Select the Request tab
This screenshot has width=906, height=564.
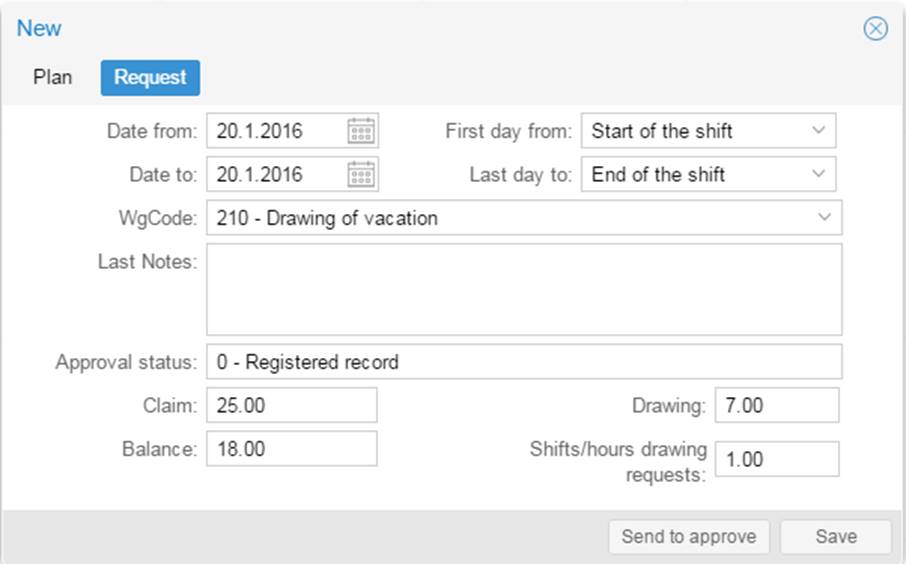point(150,77)
